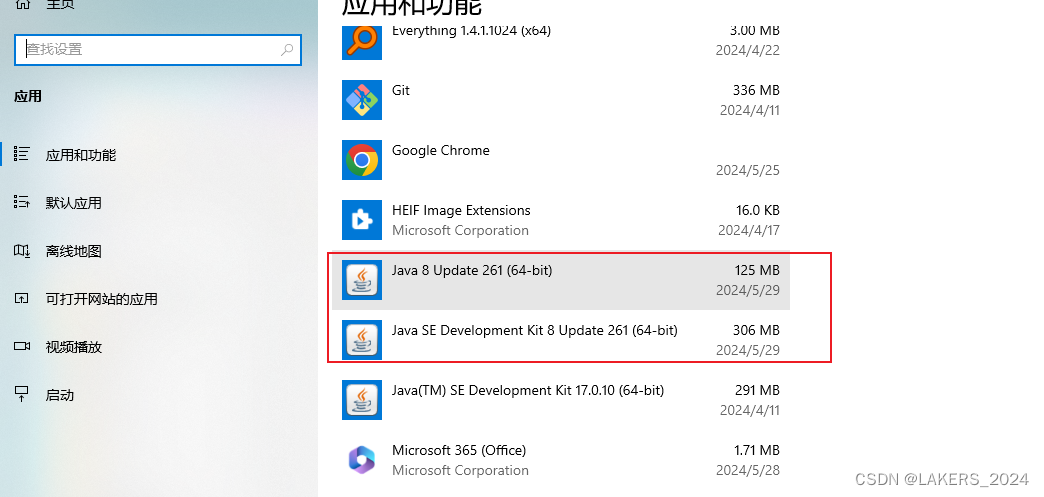Click the Git app icon

pyautogui.click(x=362, y=100)
